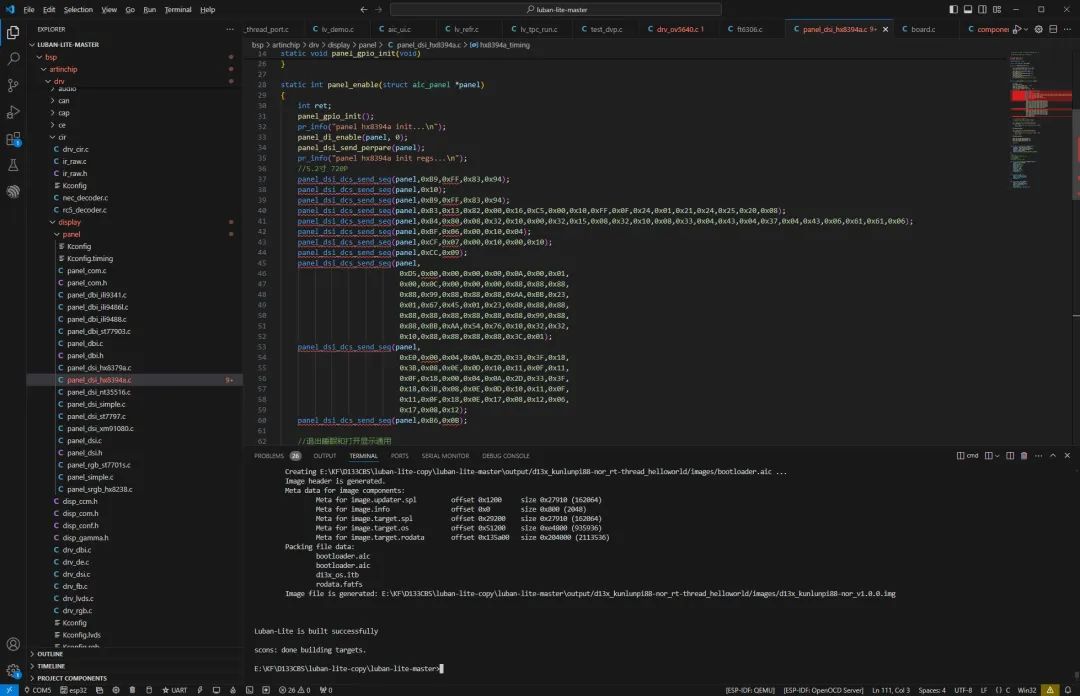Click the kill terminal trash icon
The height and width of the screenshot is (696, 1080).
[1024, 456]
